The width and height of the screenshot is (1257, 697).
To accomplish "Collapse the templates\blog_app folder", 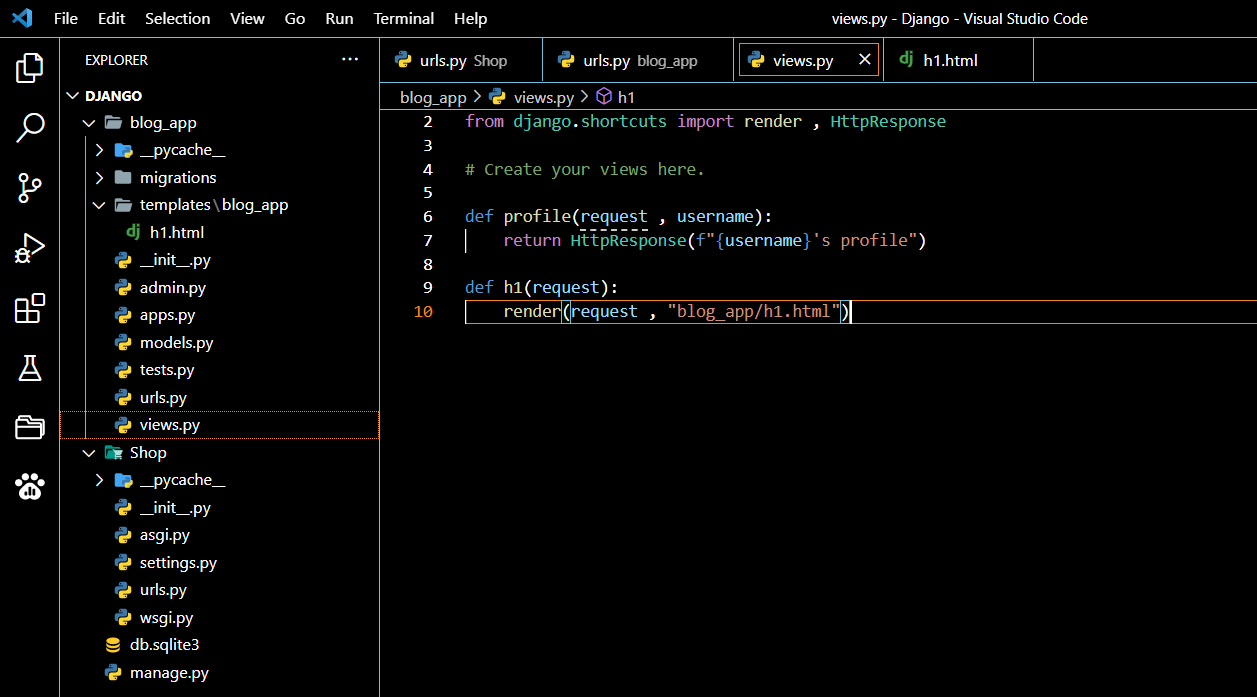I will pyautogui.click(x=99, y=205).
